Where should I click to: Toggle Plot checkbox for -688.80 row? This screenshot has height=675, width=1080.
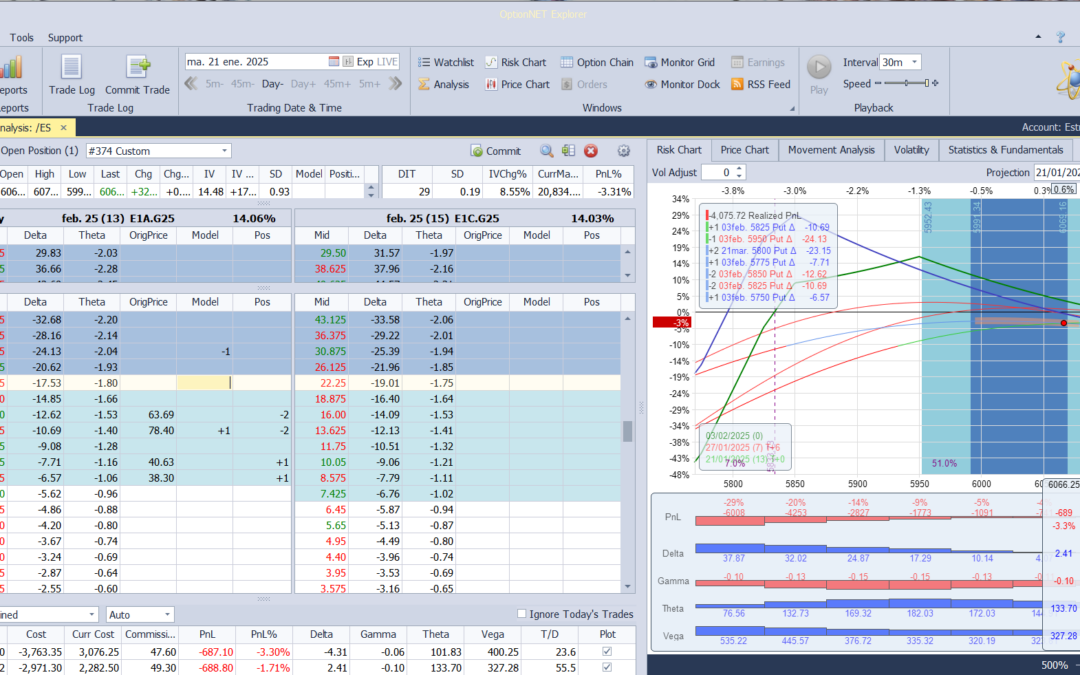606,667
